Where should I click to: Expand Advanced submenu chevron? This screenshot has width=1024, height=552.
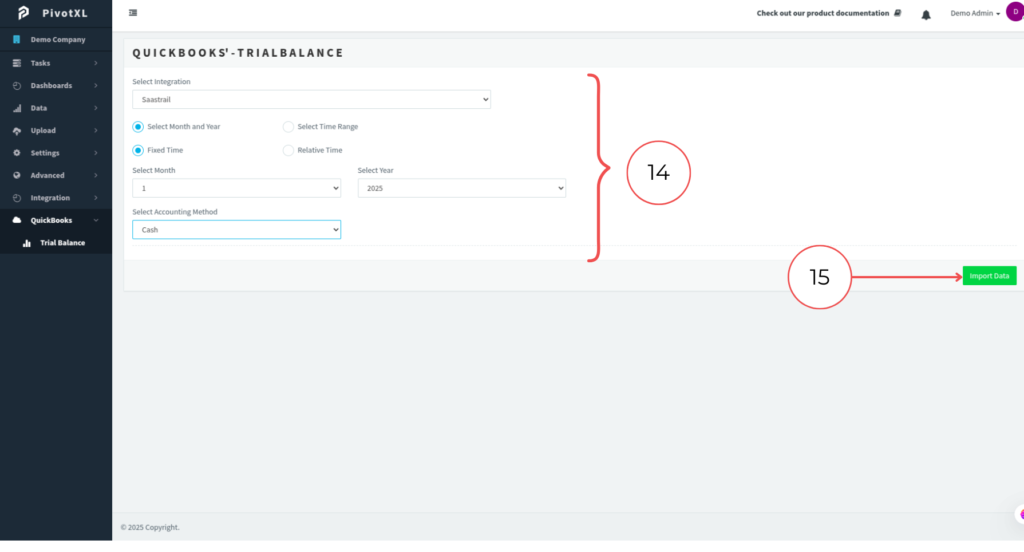point(96,176)
